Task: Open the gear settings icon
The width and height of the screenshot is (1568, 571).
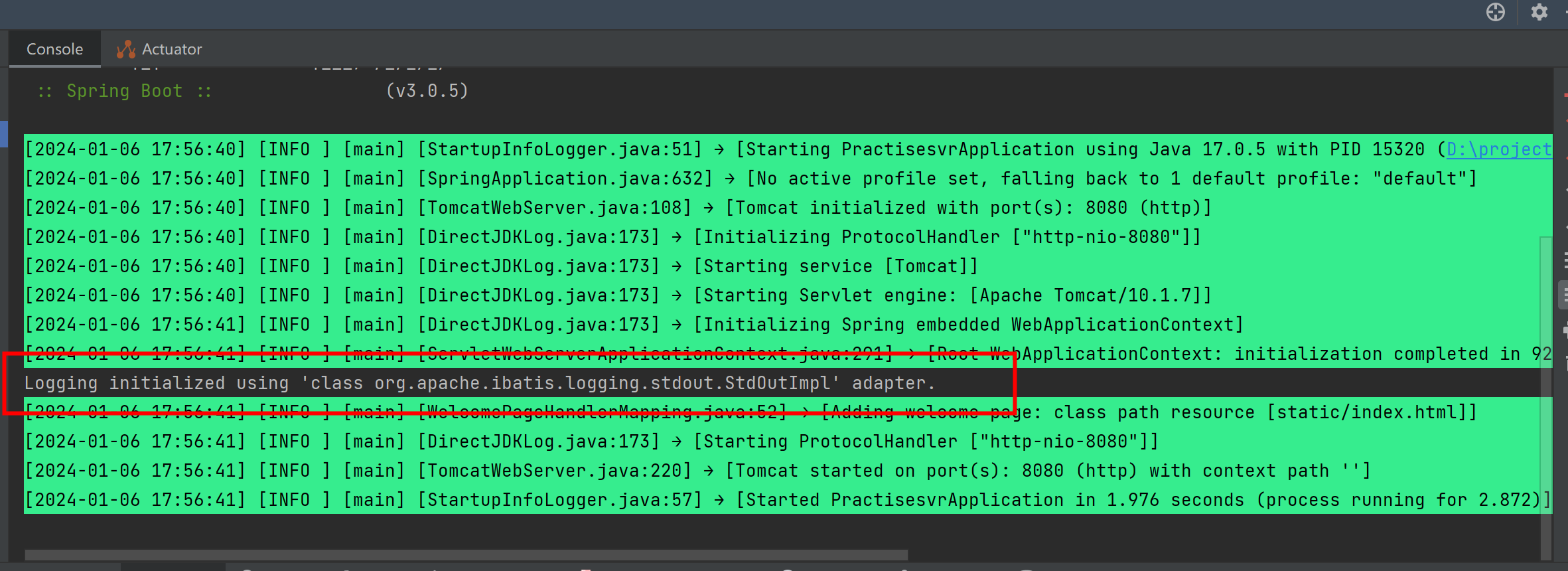Action: [1539, 12]
